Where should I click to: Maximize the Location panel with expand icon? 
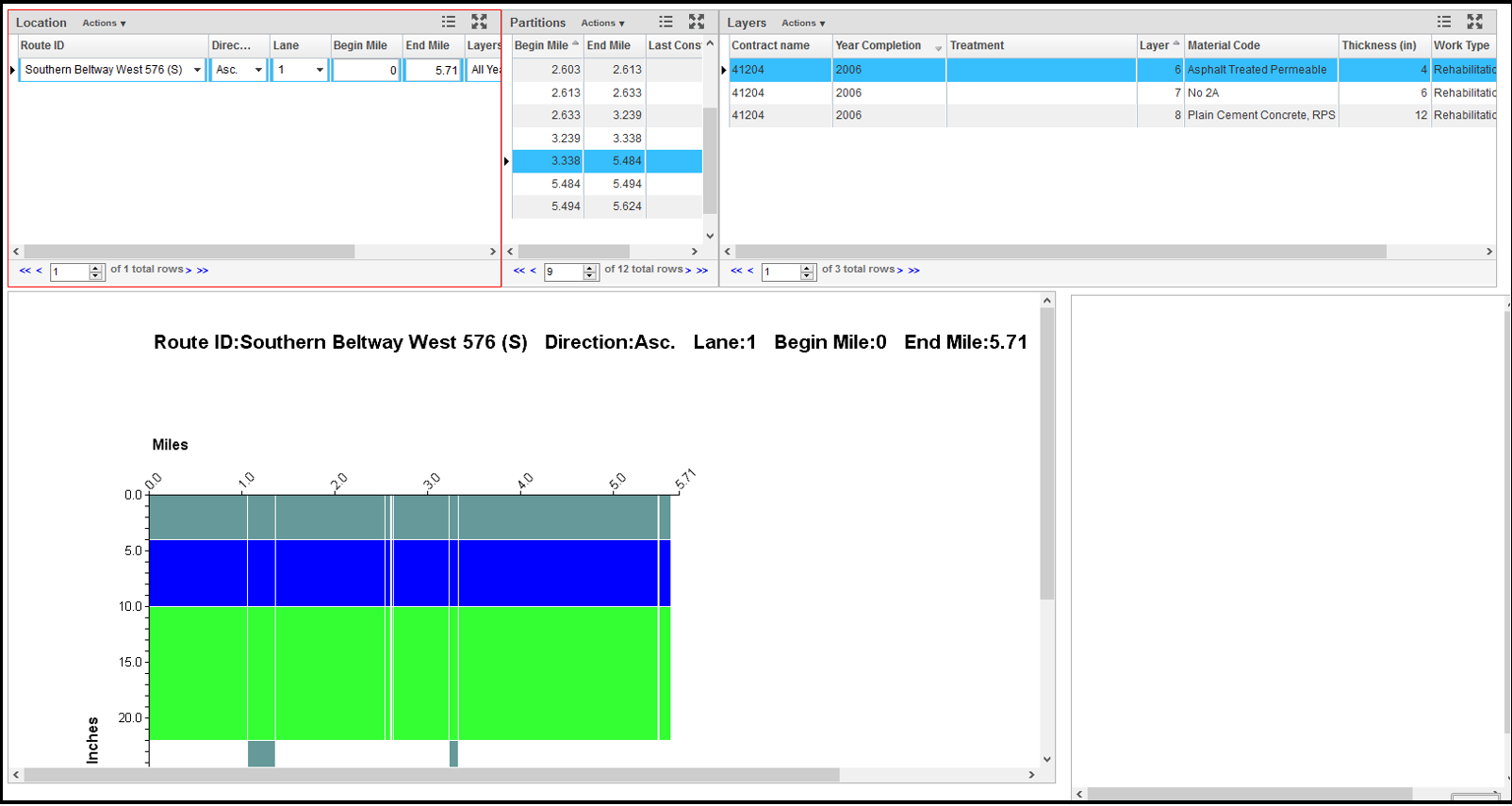click(479, 22)
